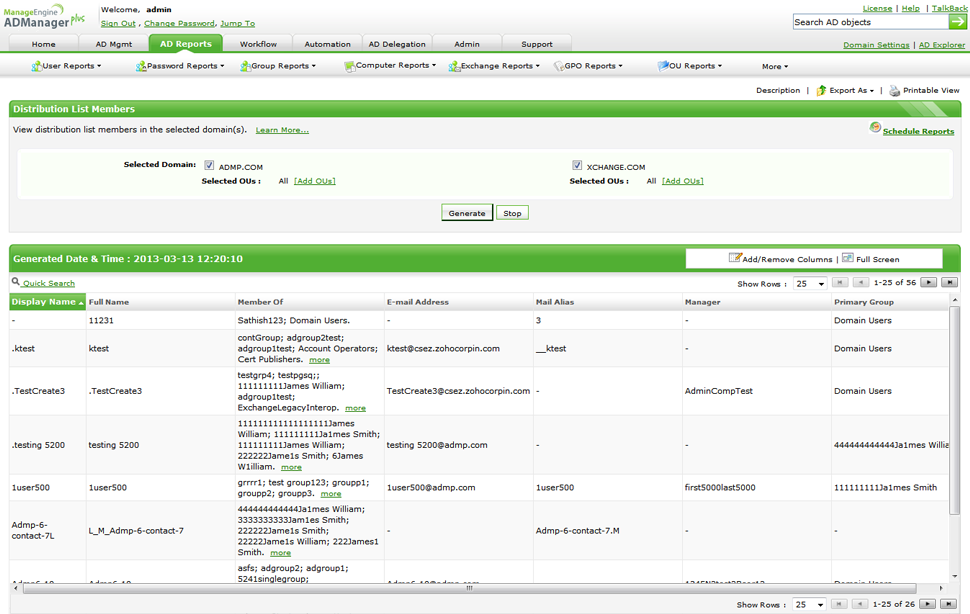970x614 pixels.
Task: Expand the Exchange Reports menu
Action: pyautogui.click(x=494, y=66)
